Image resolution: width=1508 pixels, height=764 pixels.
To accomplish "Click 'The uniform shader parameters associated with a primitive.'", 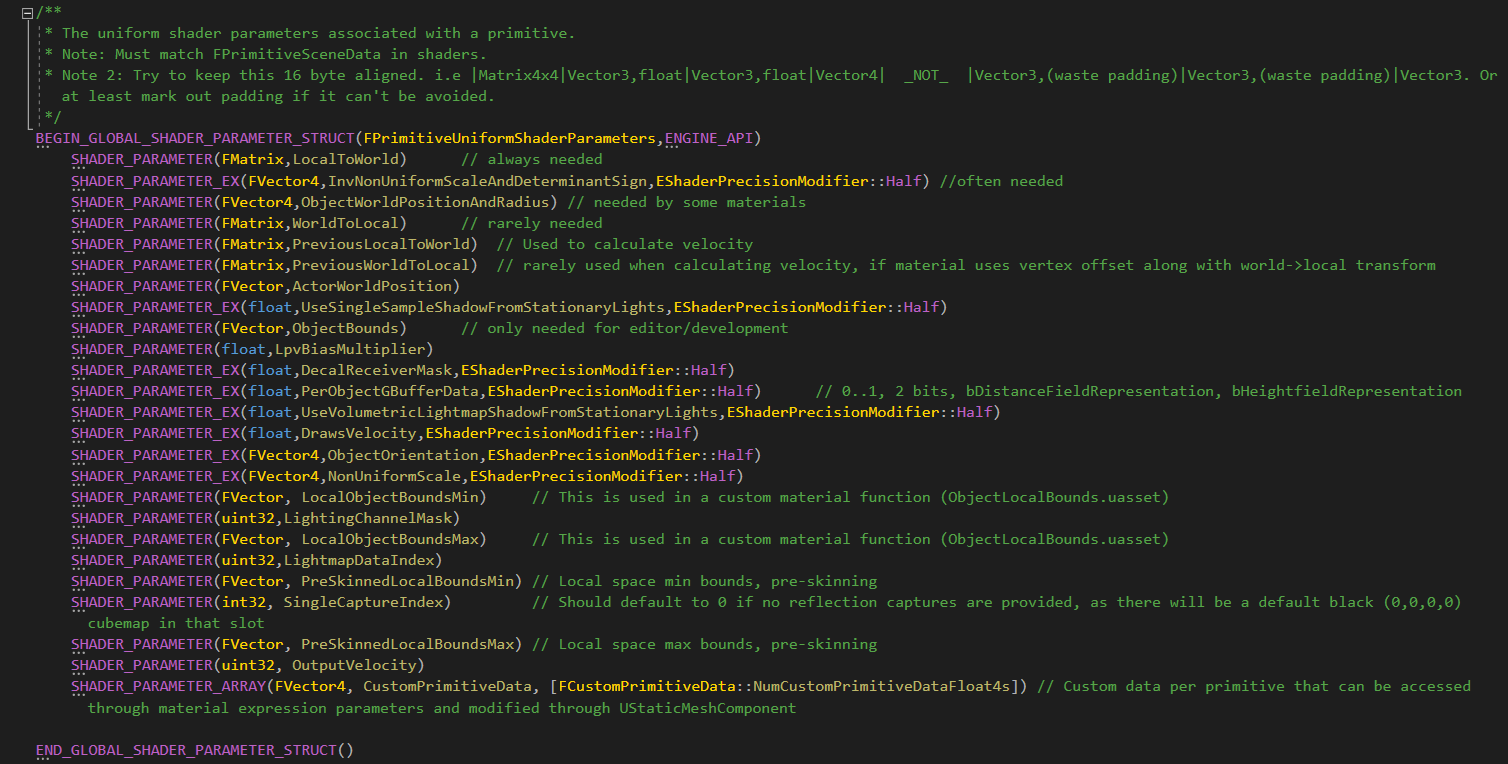I will (x=318, y=33).
